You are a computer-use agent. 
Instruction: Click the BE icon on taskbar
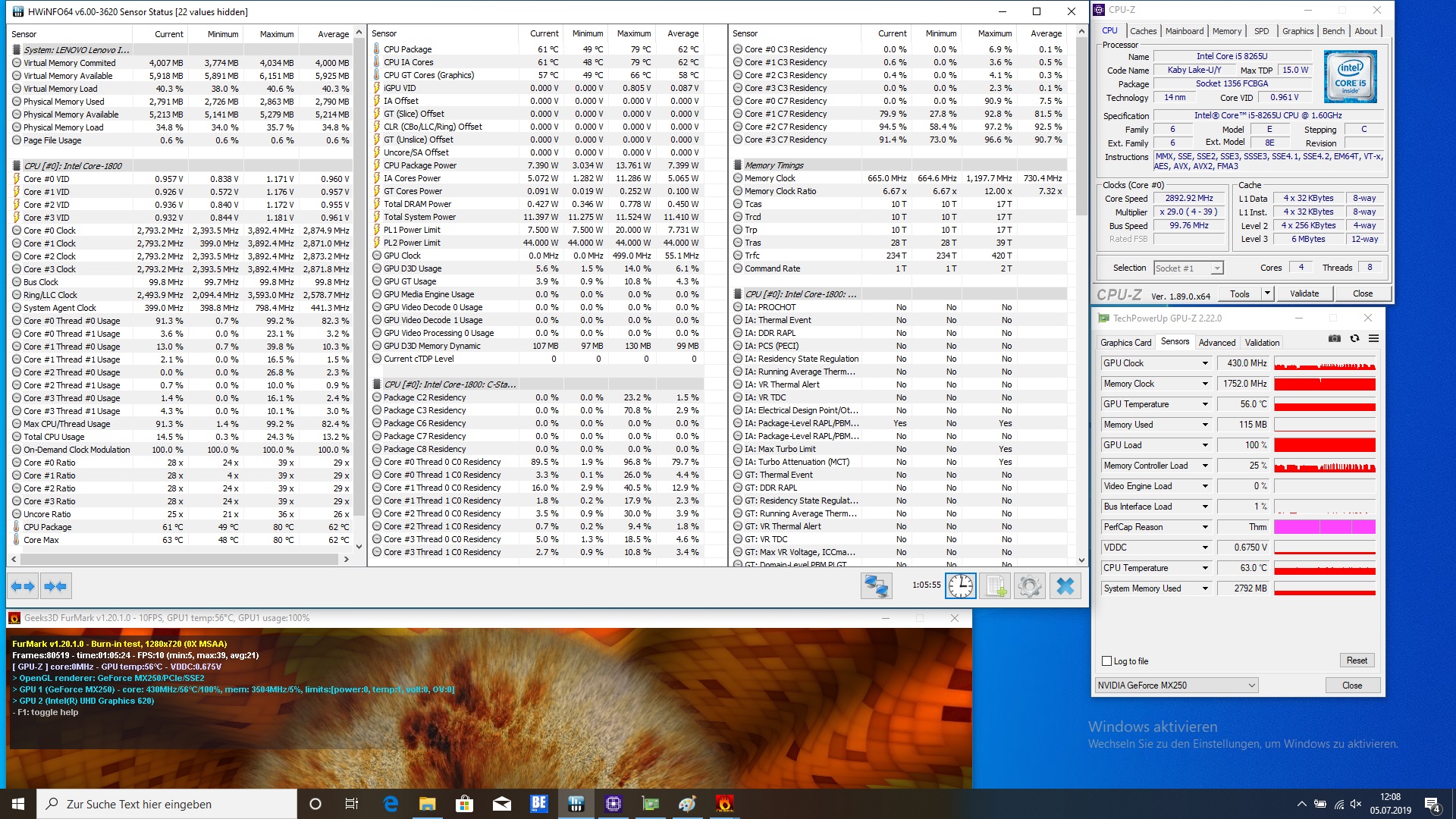539,804
